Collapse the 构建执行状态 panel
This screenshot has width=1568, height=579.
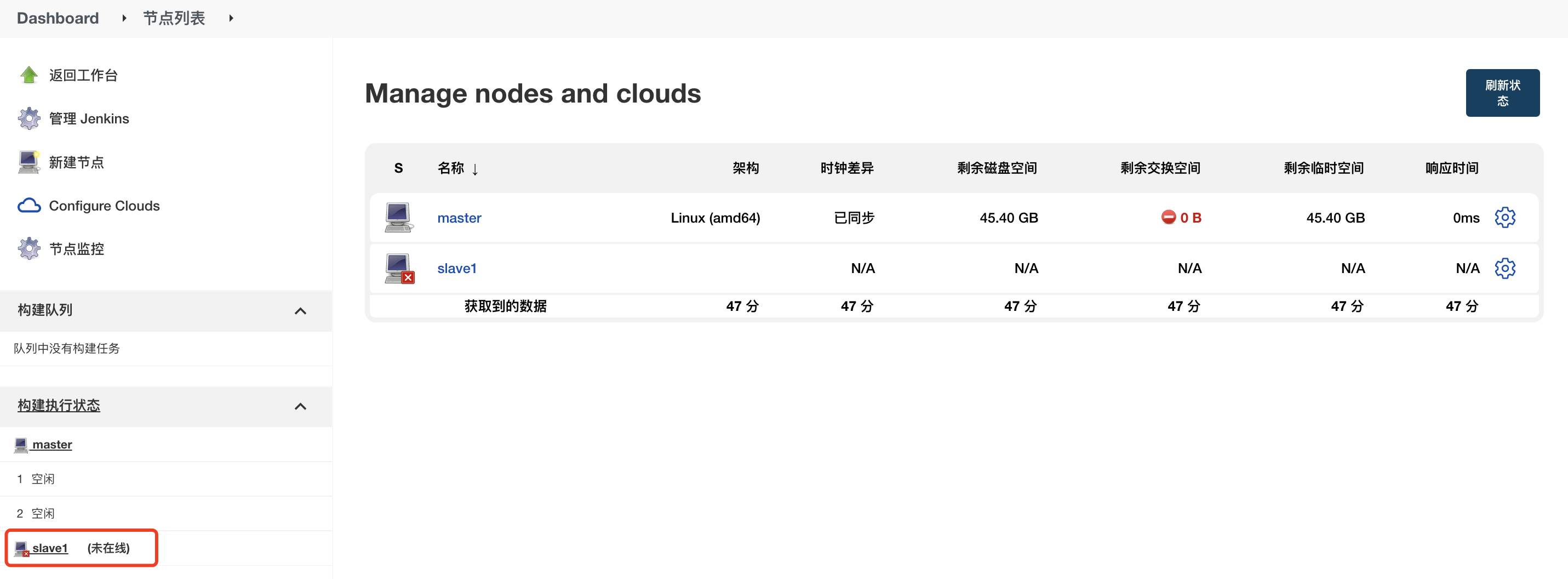pos(300,406)
